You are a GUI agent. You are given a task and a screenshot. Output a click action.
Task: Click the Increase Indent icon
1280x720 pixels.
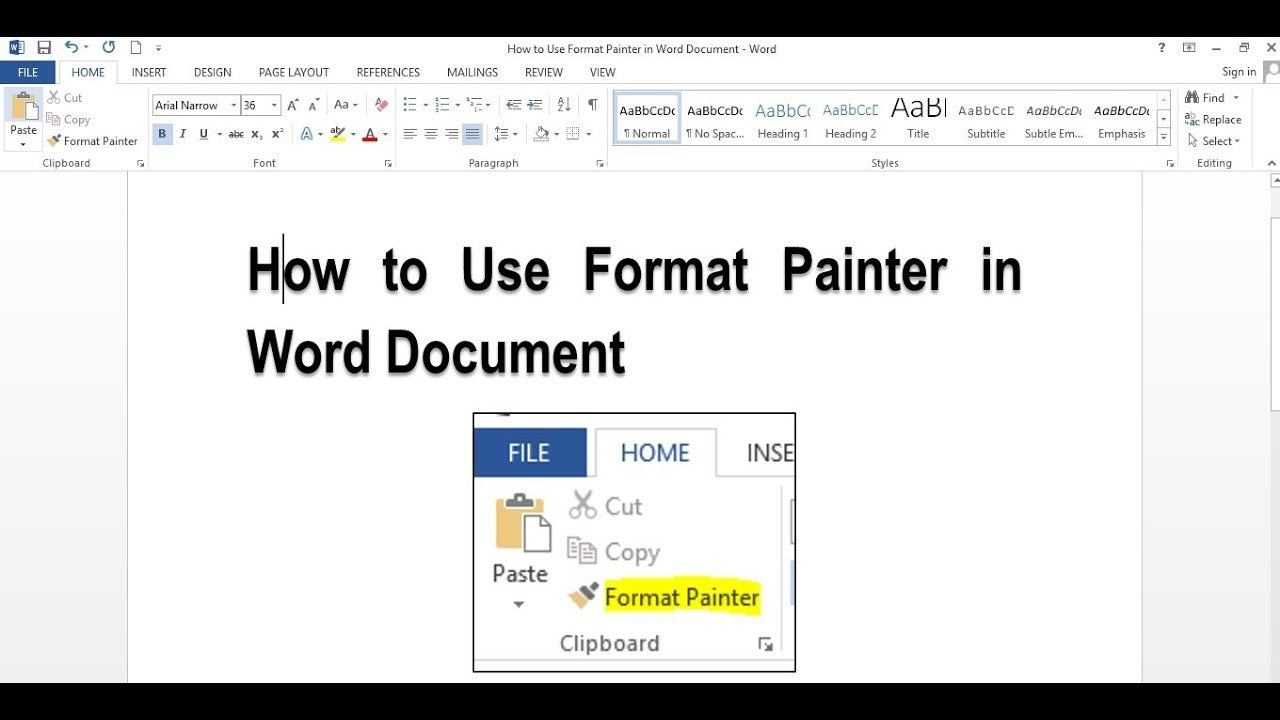[x=535, y=105]
